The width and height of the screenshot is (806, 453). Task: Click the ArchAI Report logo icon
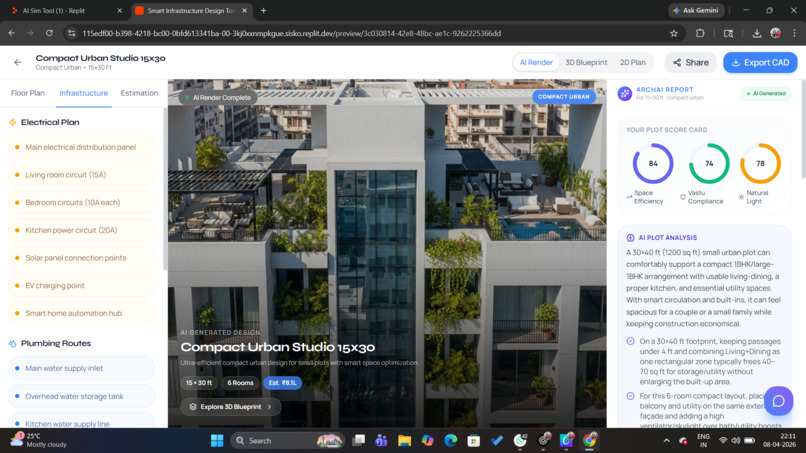(625, 94)
